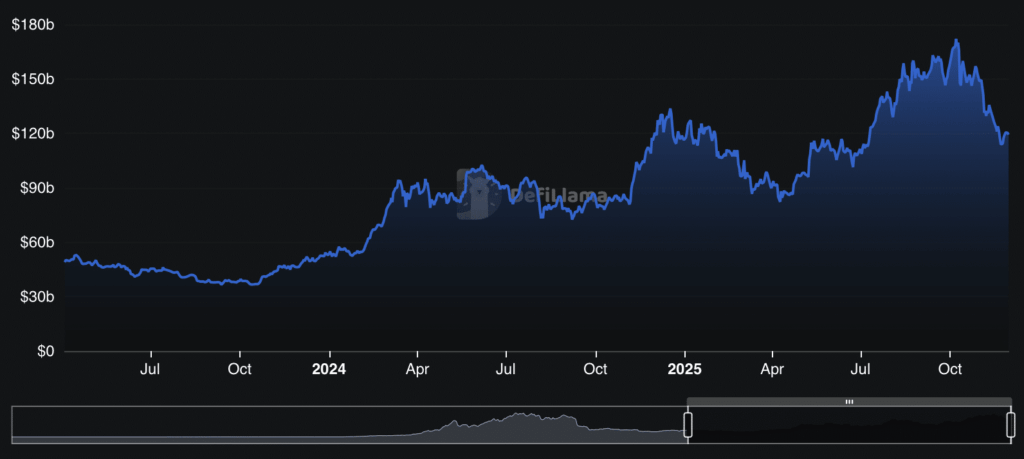1024x459 pixels.
Task: Click the $120b y-axis label
Action: (33, 134)
